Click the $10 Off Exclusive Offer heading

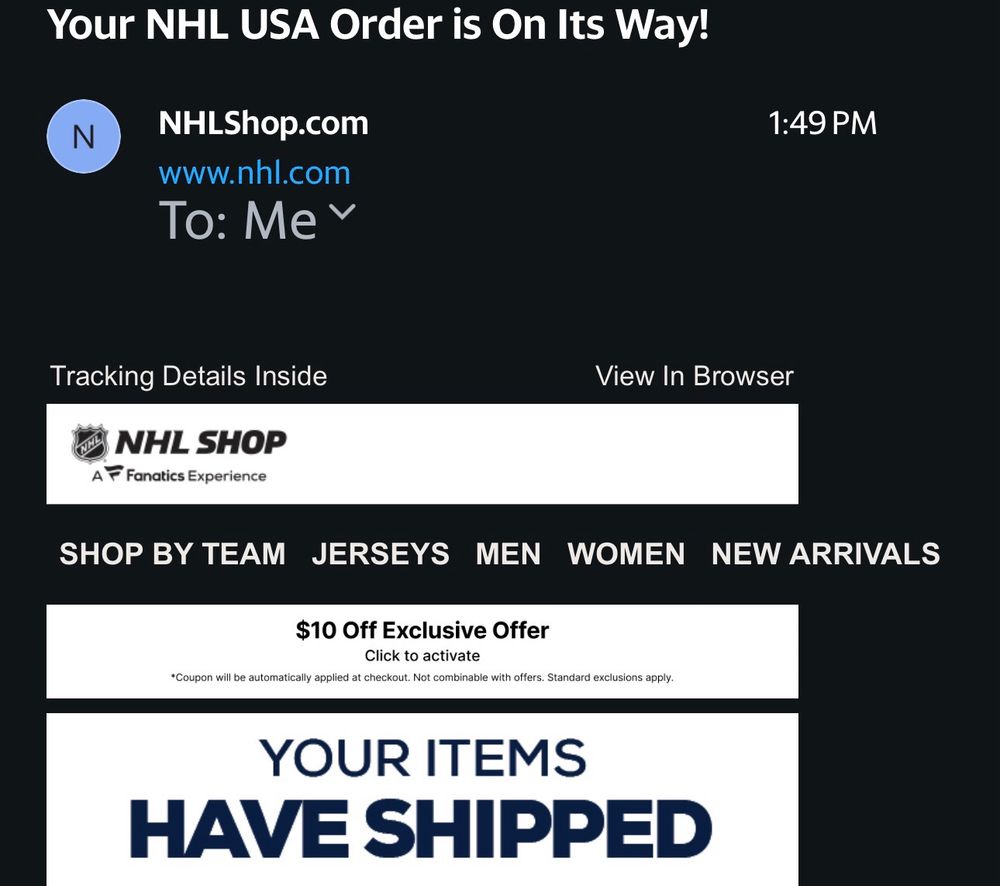click(x=422, y=630)
